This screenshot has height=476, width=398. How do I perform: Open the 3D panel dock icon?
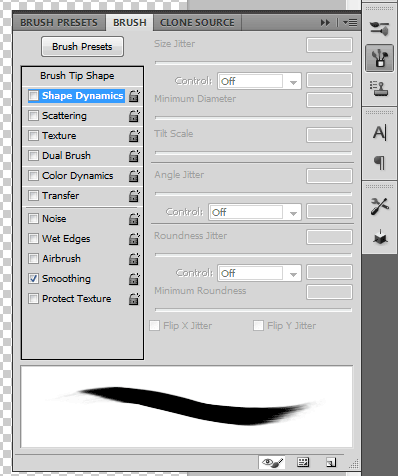[380, 237]
